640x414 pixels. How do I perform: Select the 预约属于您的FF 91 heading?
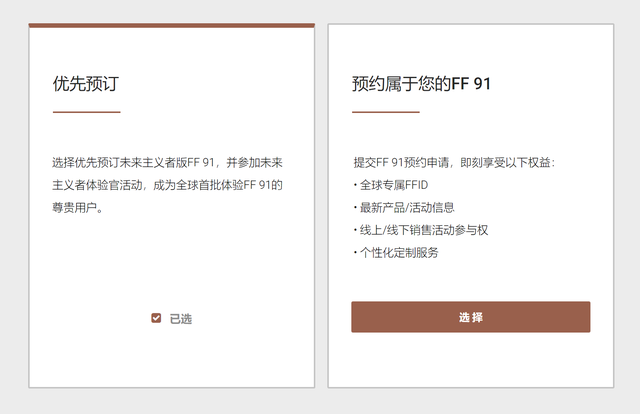coord(421,84)
